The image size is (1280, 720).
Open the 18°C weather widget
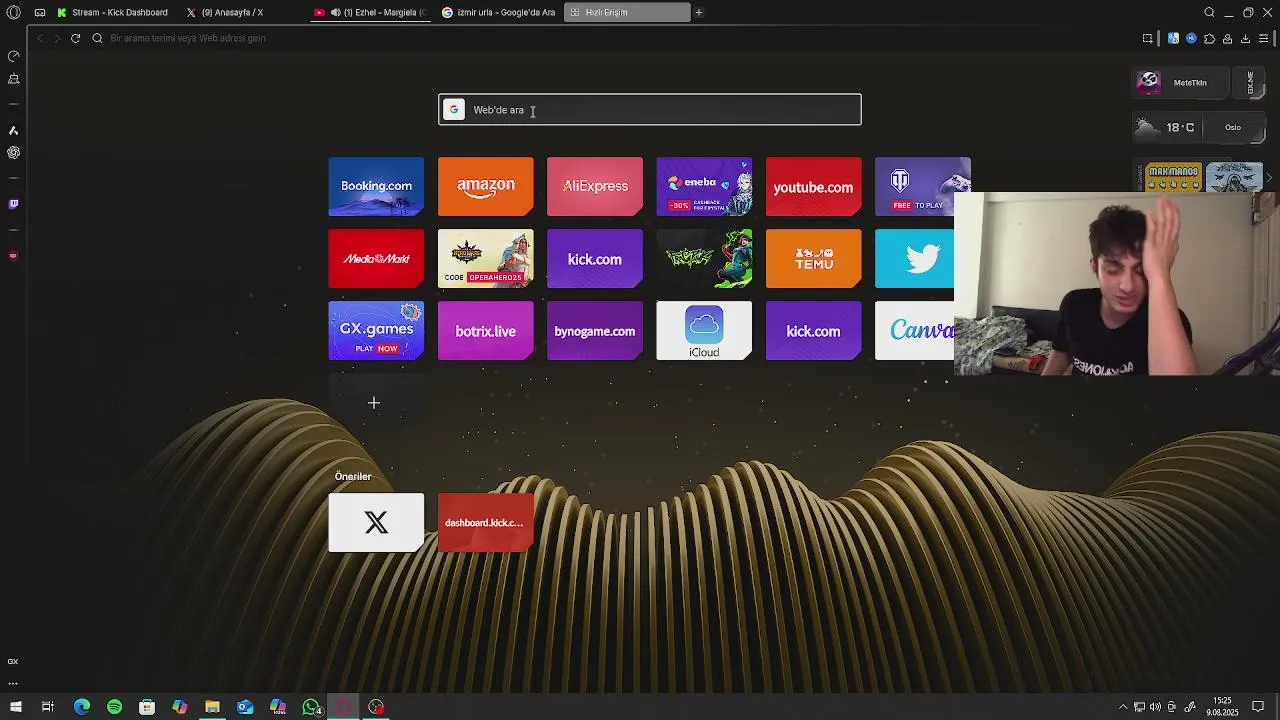pos(1167,127)
